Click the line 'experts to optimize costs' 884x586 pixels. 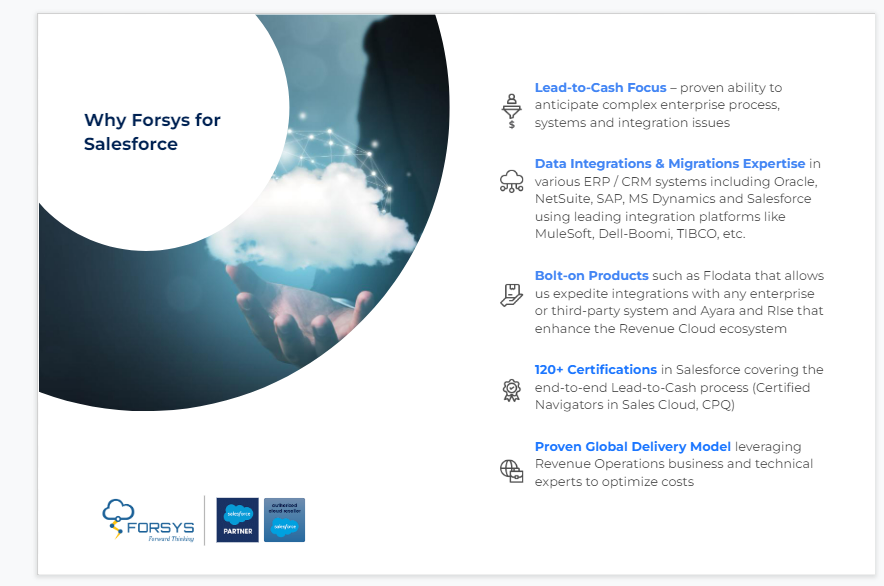click(614, 482)
